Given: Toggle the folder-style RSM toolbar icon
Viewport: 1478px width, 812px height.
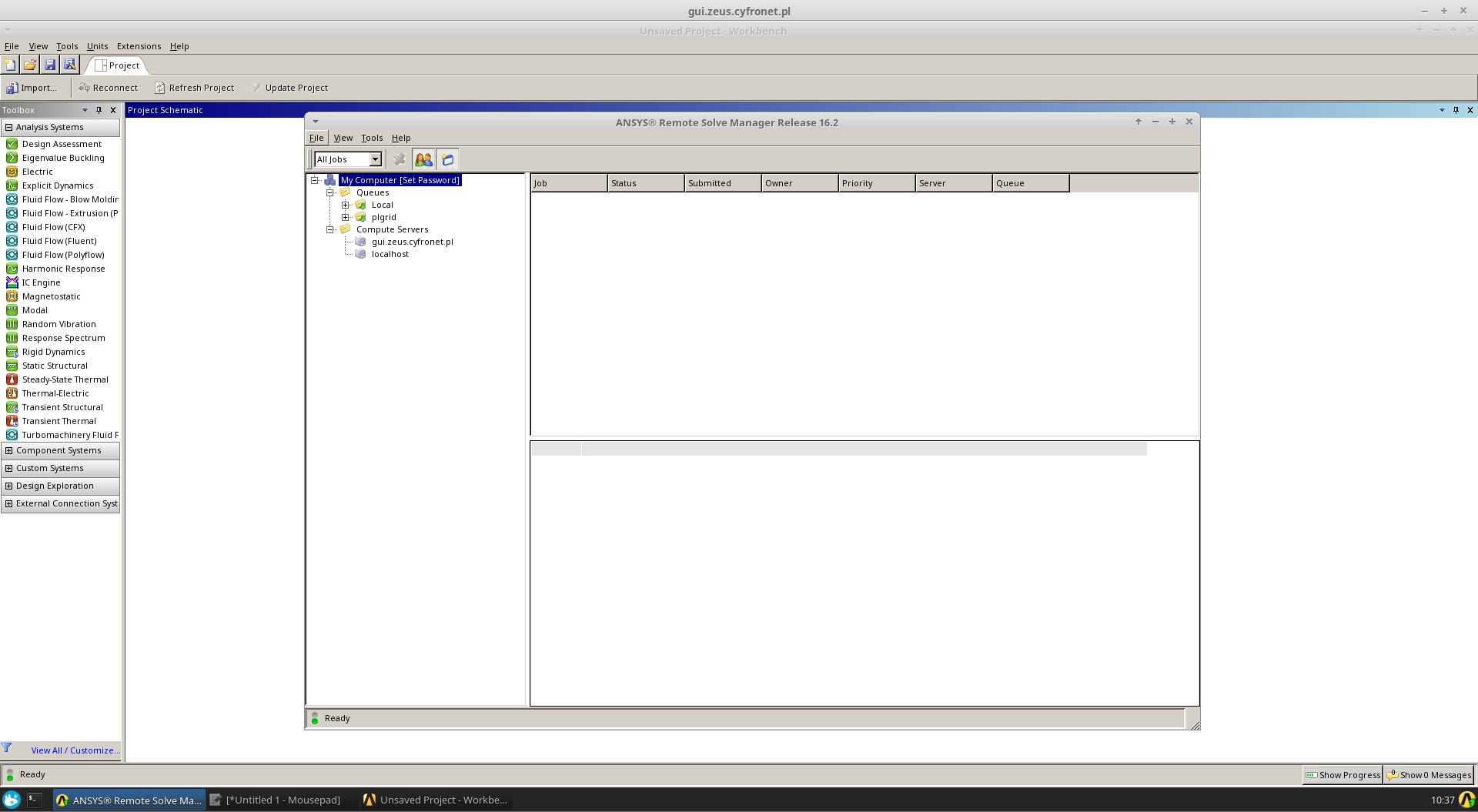Looking at the screenshot, I should pos(448,159).
